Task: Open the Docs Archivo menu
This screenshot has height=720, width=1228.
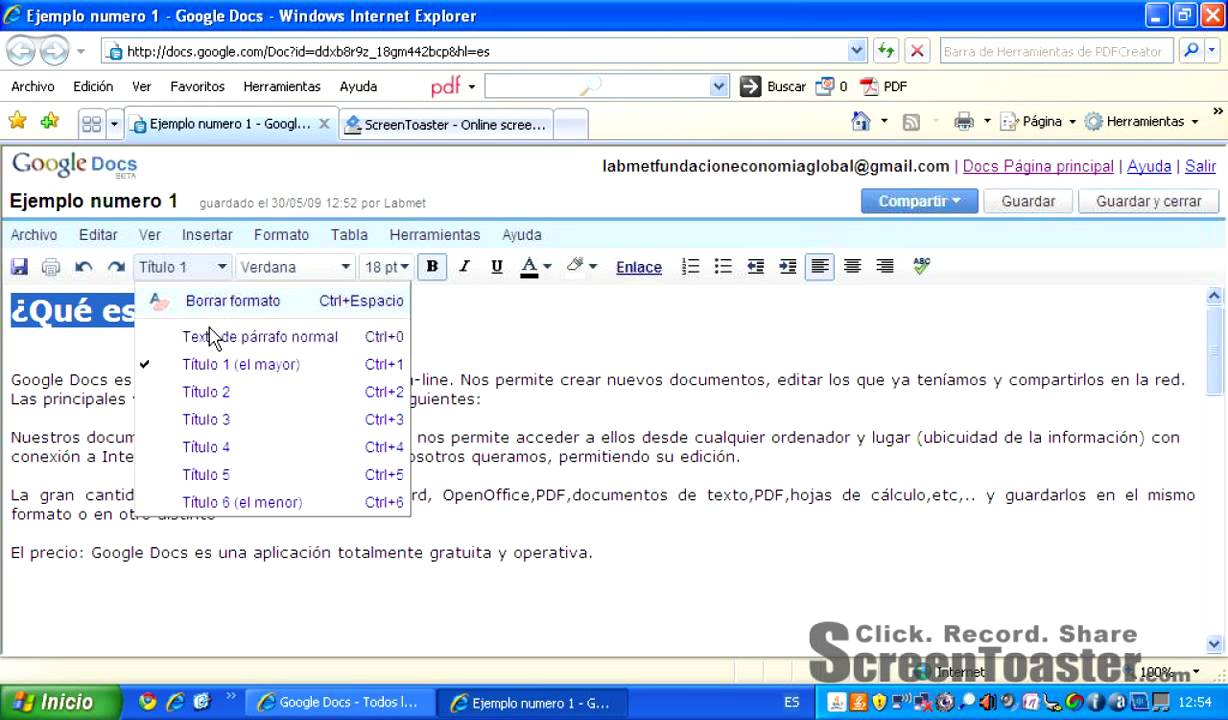Action: (x=34, y=235)
